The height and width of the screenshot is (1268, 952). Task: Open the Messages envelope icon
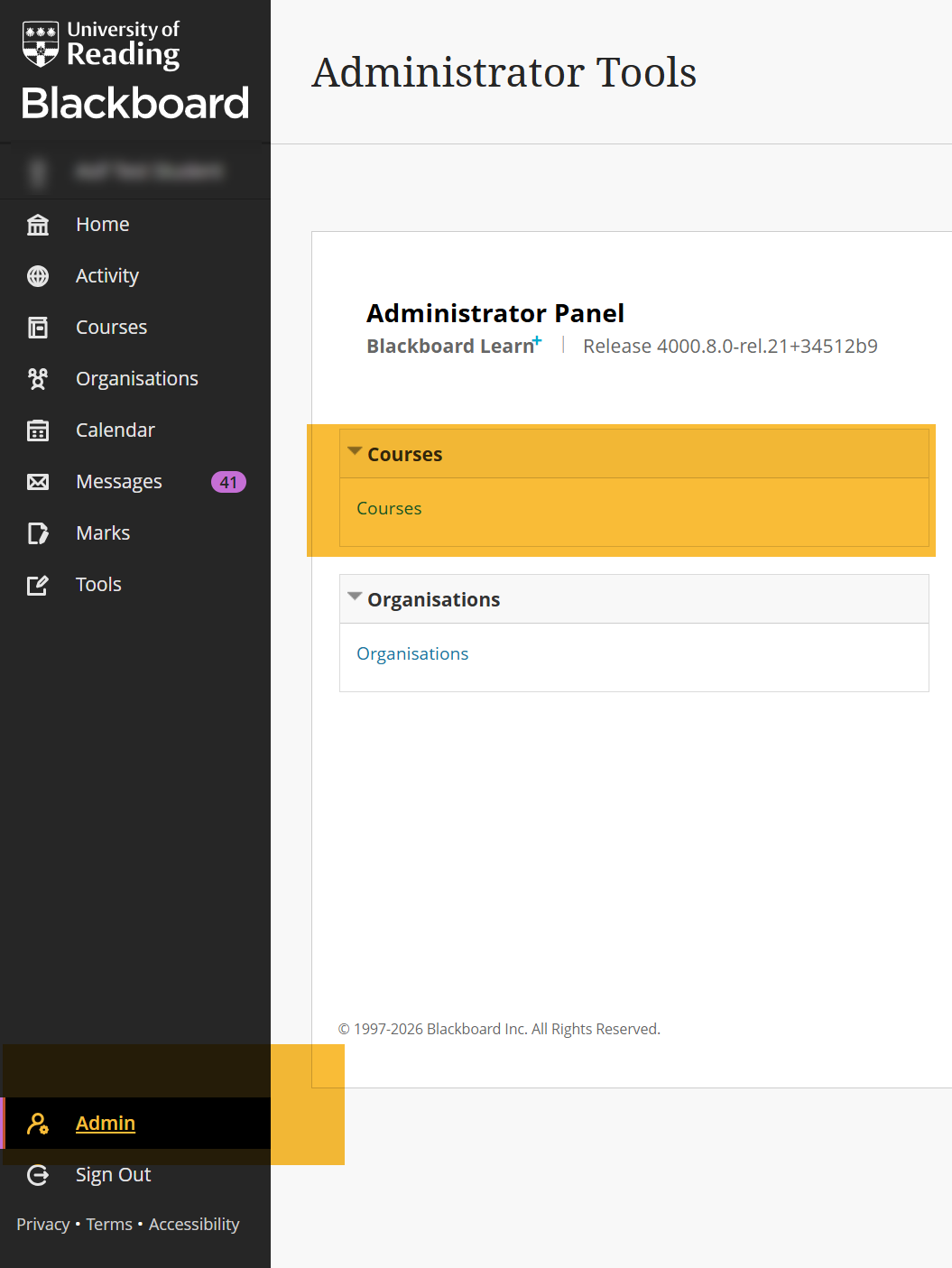(37, 481)
